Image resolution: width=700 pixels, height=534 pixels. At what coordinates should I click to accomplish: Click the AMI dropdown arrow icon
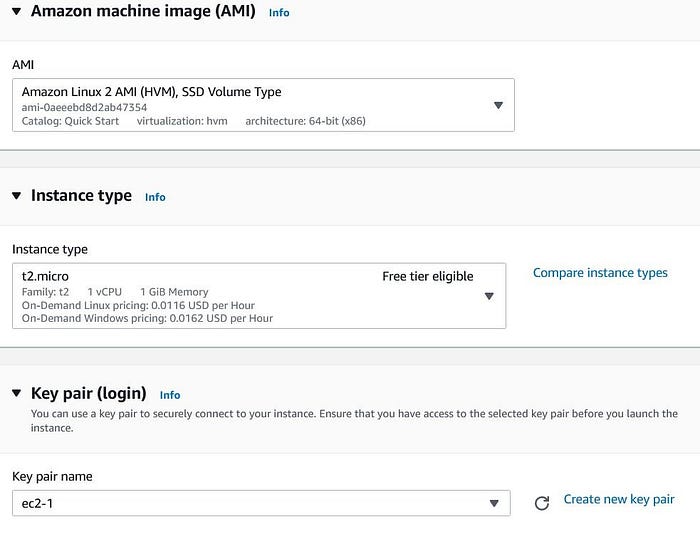[498, 105]
